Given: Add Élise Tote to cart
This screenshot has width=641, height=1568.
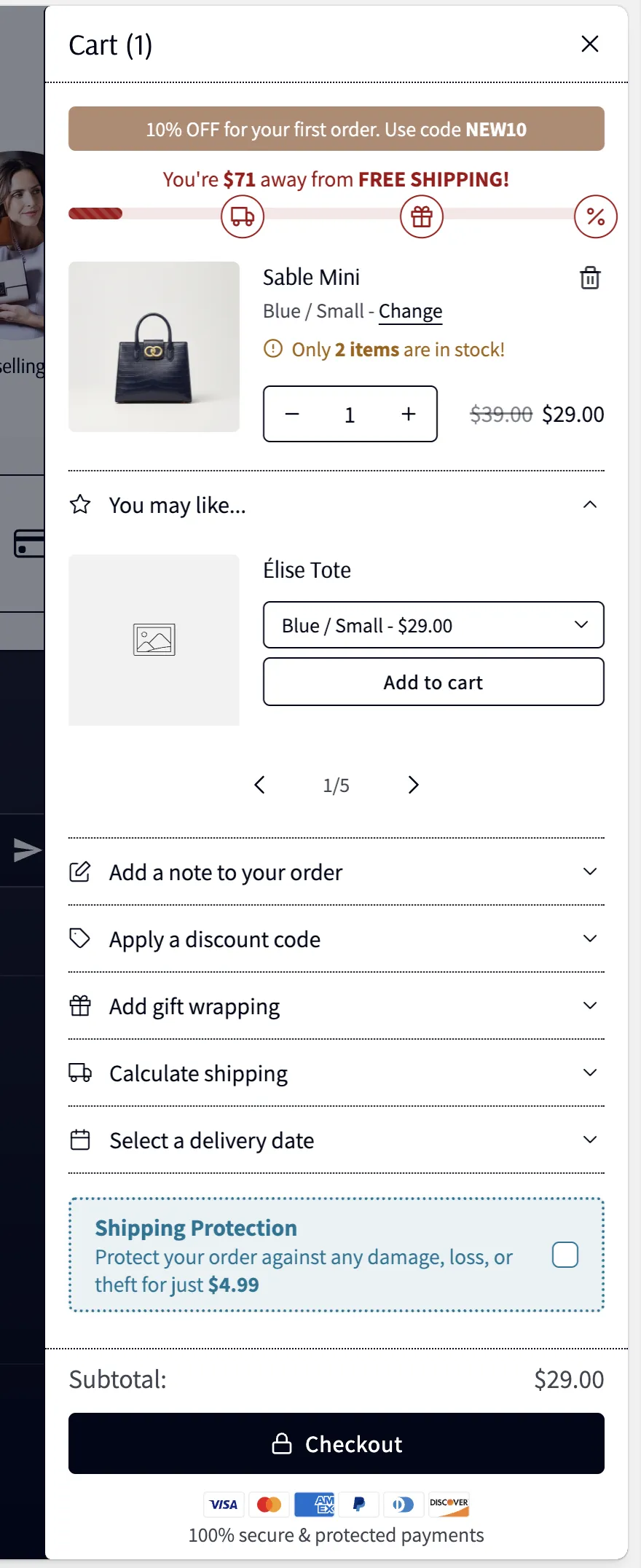Looking at the screenshot, I should pos(433,682).
